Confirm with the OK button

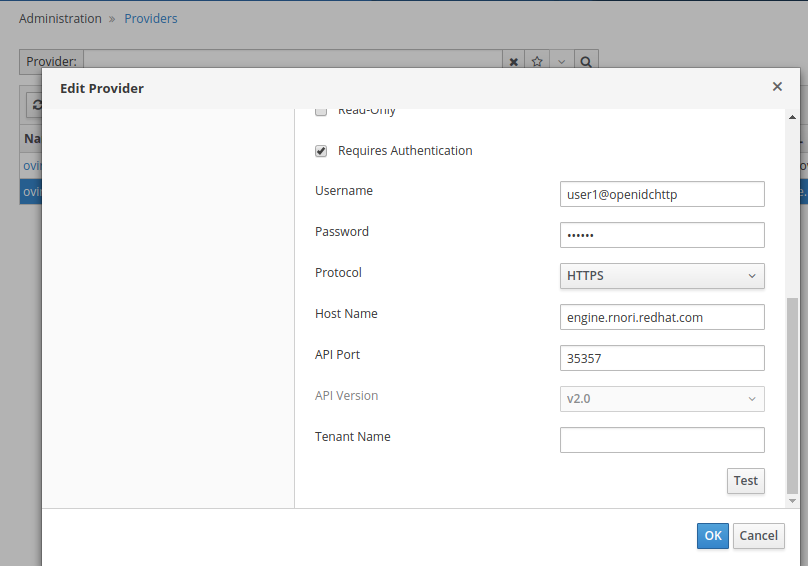pyautogui.click(x=712, y=536)
